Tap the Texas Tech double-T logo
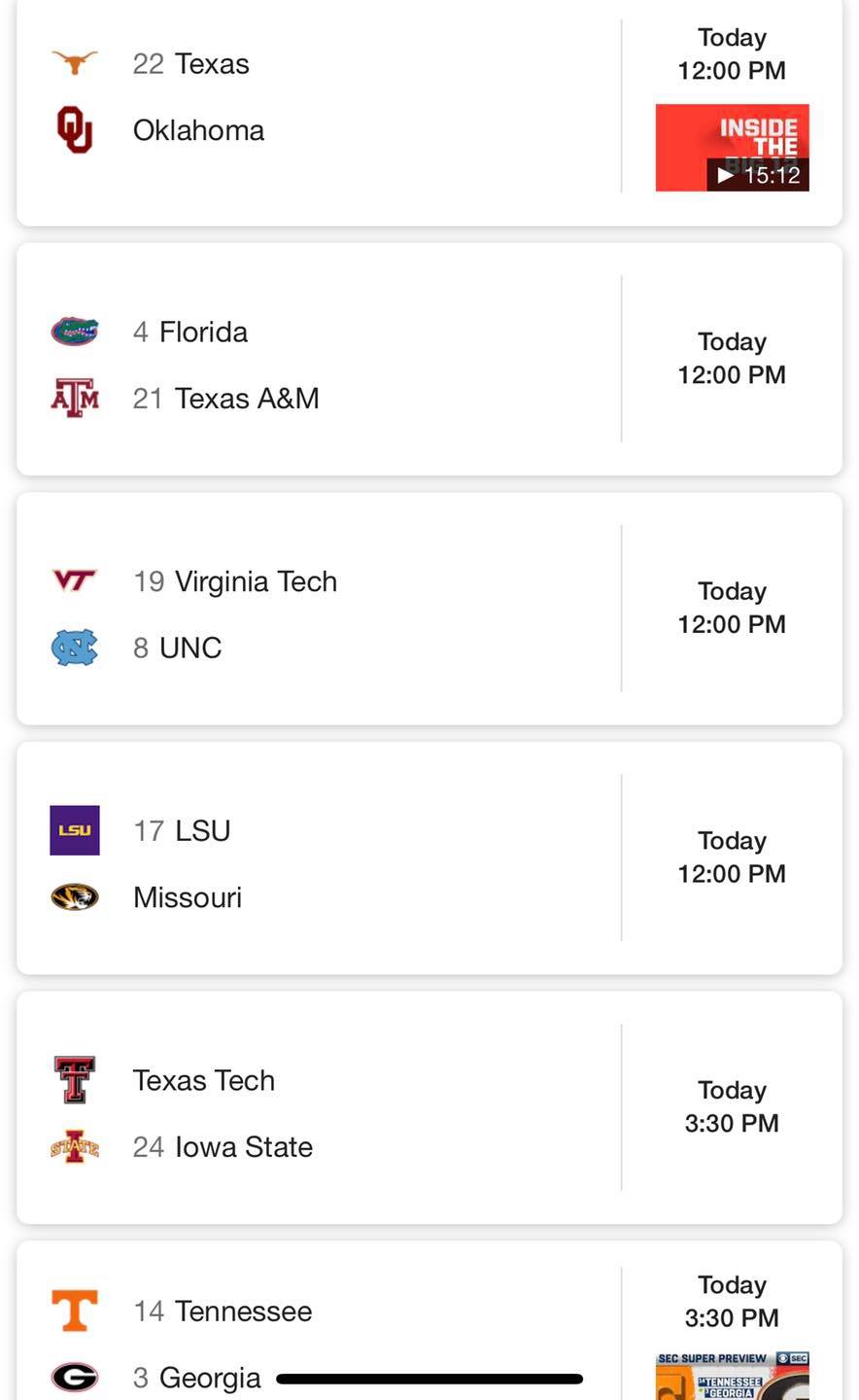 click(x=75, y=1080)
